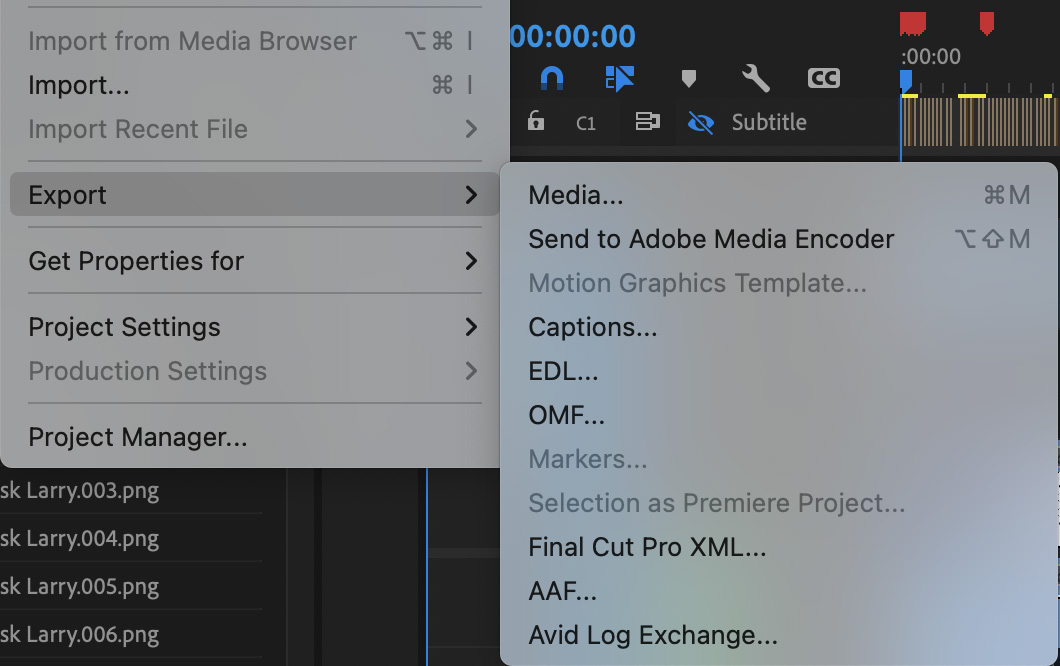Viewport: 1060px width, 666px height.
Task: Toggle the Subtitle track lock
Action: [x=536, y=122]
